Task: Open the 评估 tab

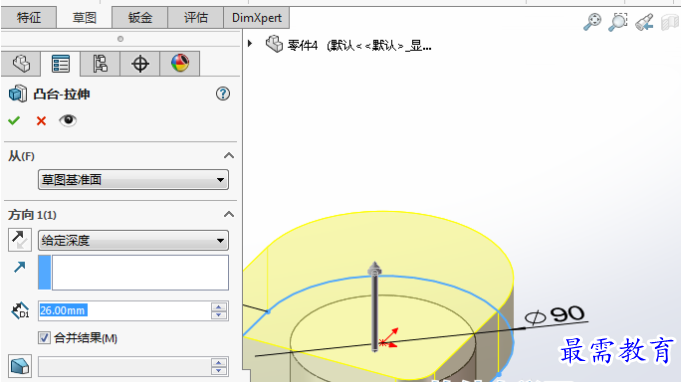Action: [195, 17]
